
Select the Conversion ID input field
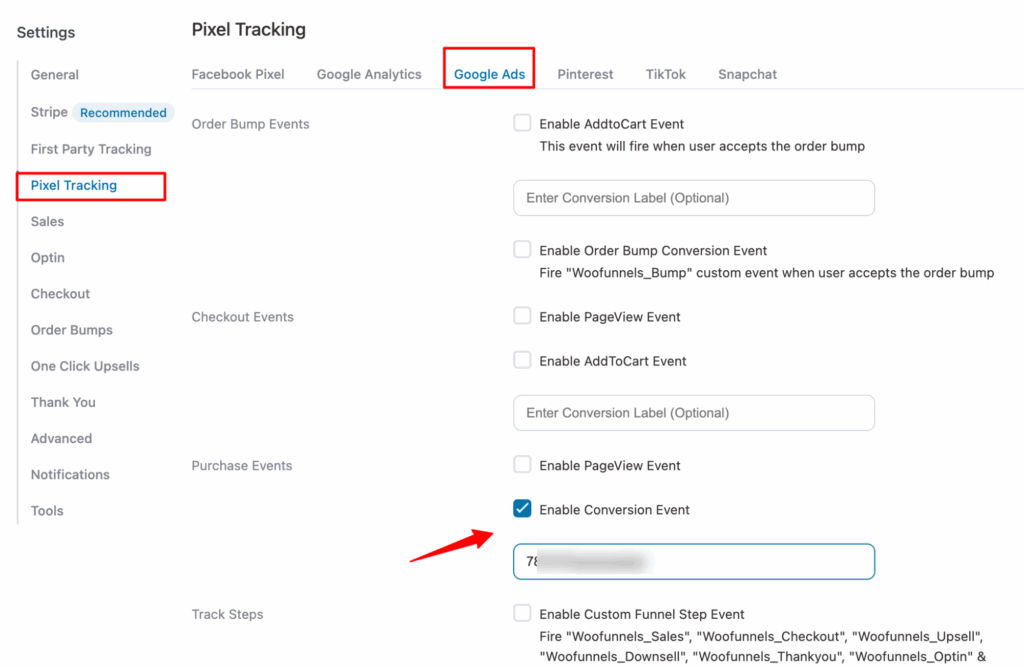(694, 562)
